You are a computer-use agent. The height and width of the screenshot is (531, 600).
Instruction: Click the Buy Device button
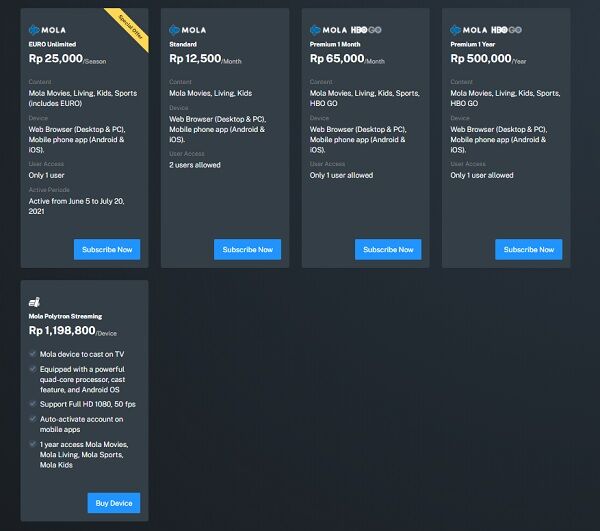[114, 503]
